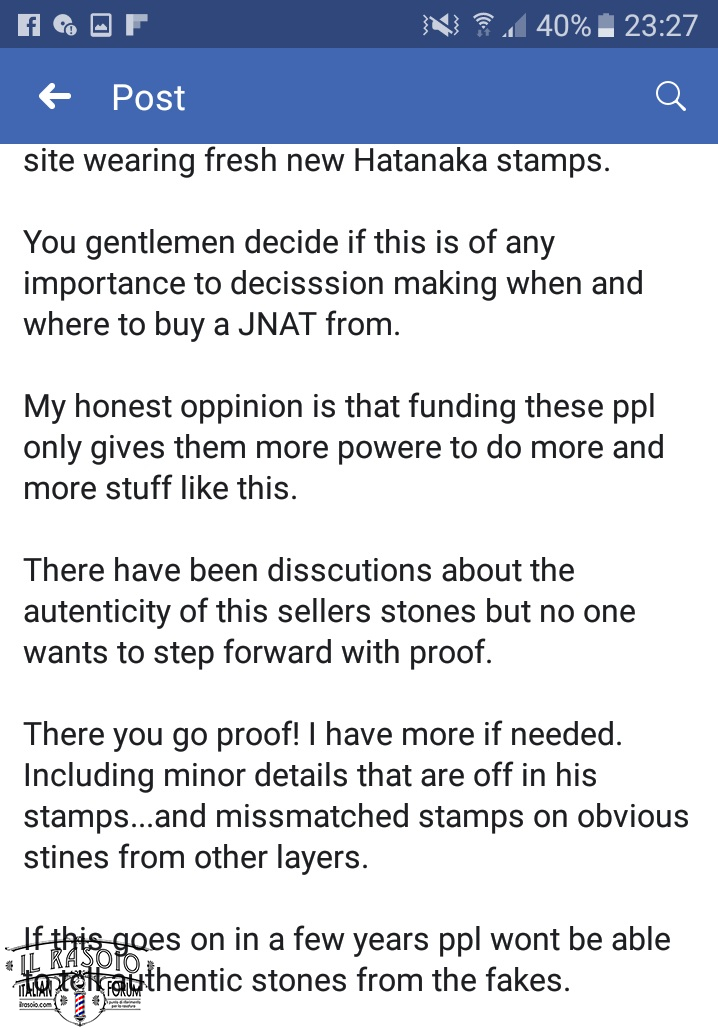Tap the 40% battery percentage text

563,26
